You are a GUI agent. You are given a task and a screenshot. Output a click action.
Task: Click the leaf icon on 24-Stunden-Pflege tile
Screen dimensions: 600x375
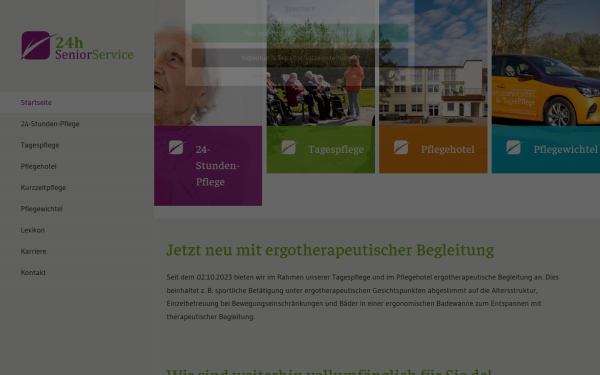coord(176,147)
